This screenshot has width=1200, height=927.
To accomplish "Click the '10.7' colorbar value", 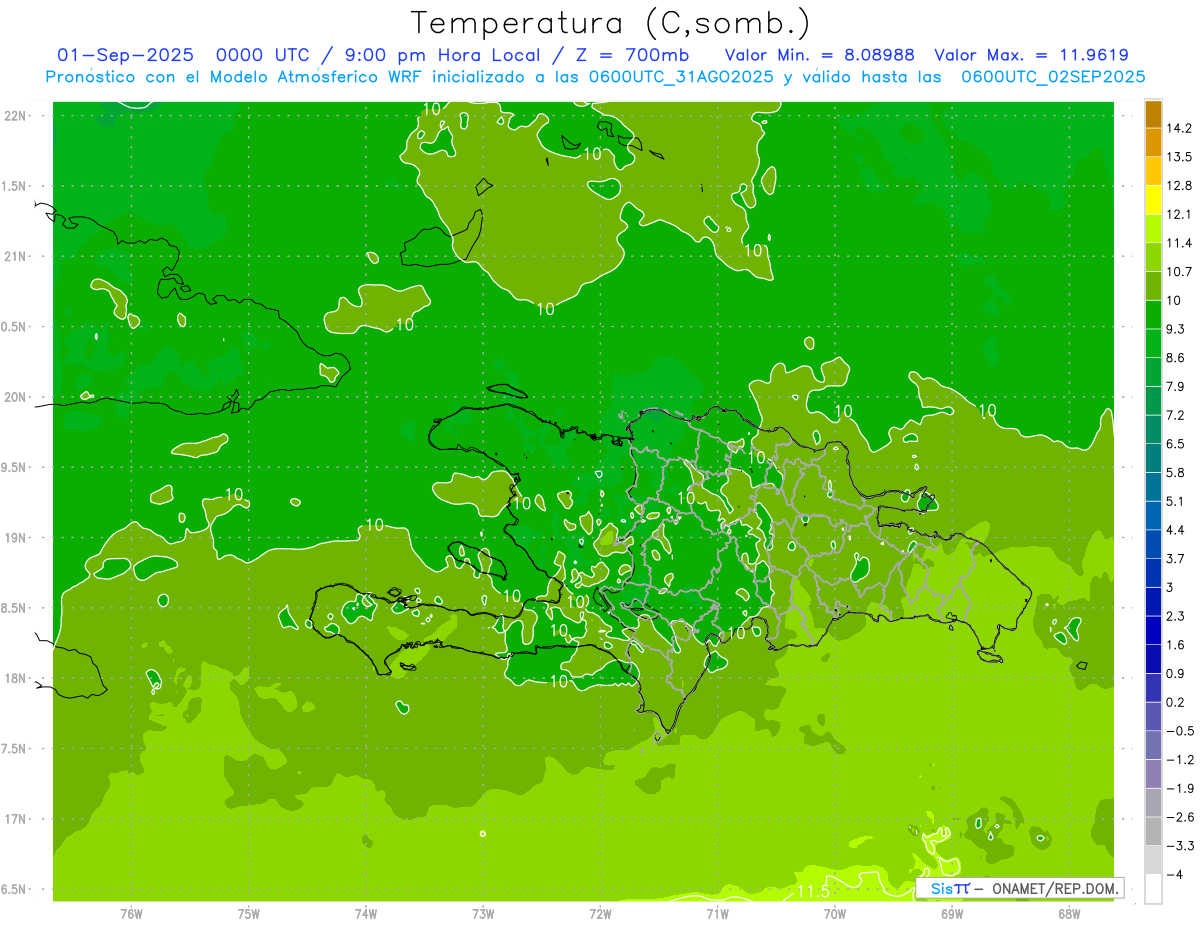I will point(1178,272).
